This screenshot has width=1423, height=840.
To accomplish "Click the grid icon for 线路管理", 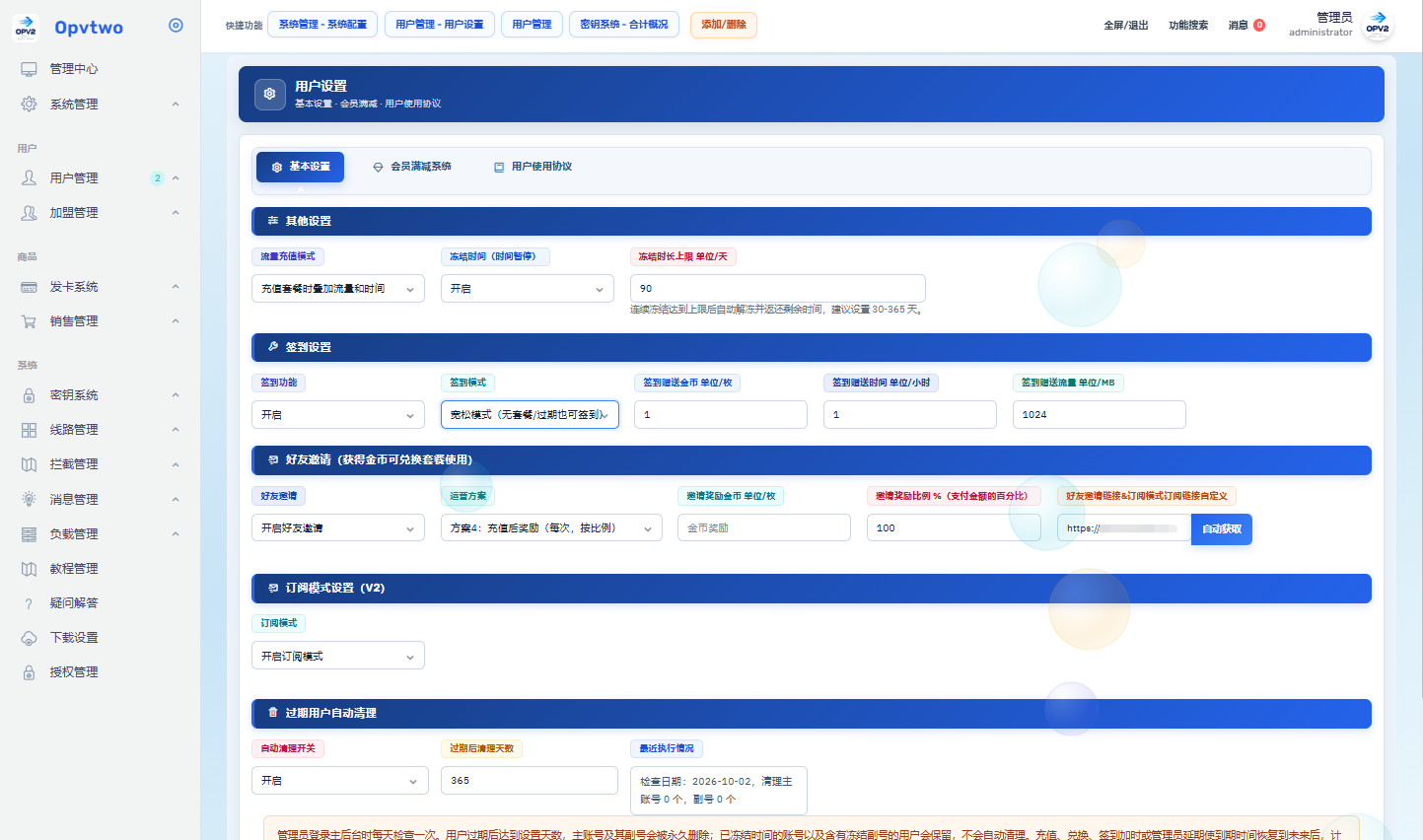I will (x=29, y=430).
